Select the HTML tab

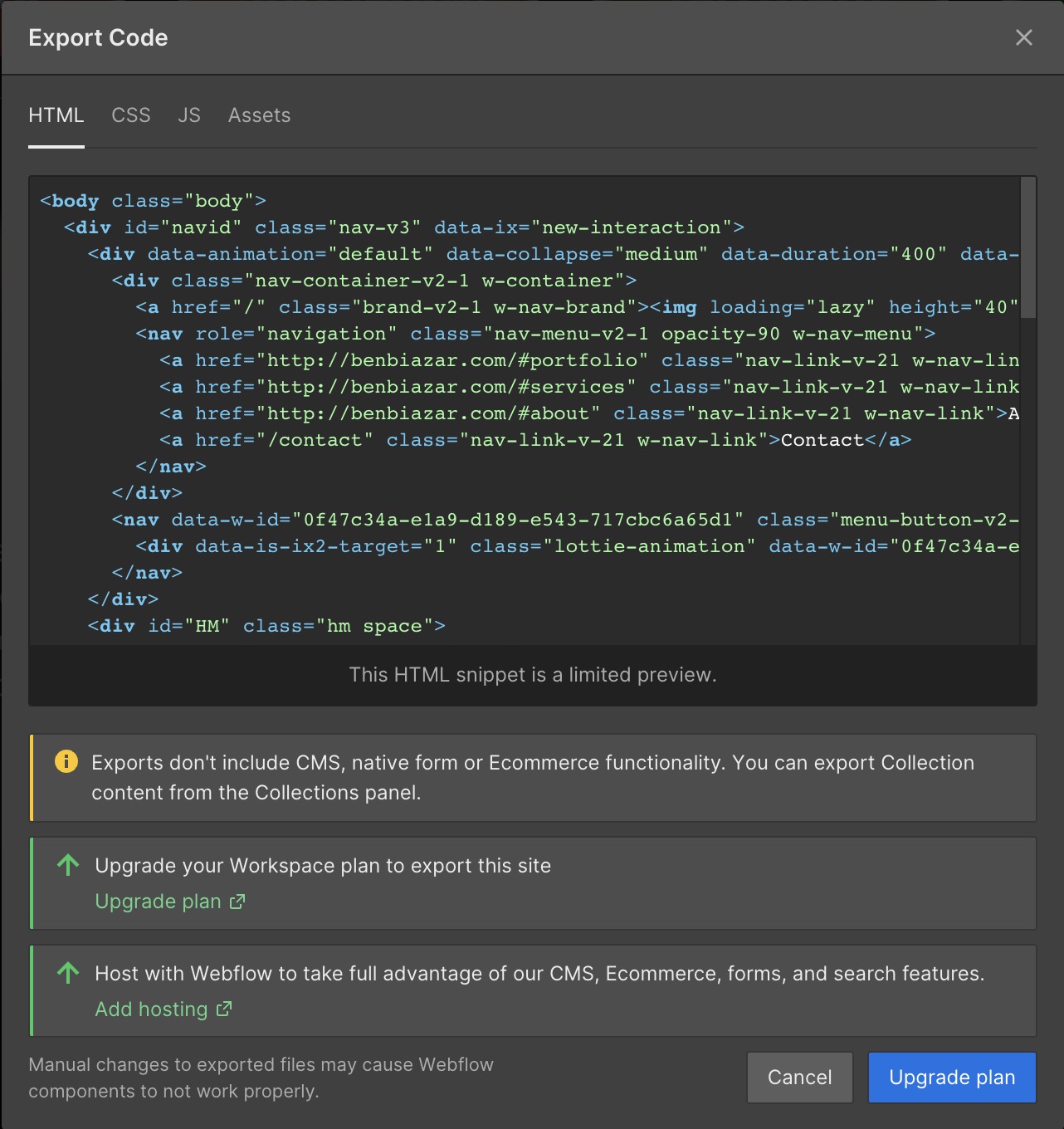[56, 115]
